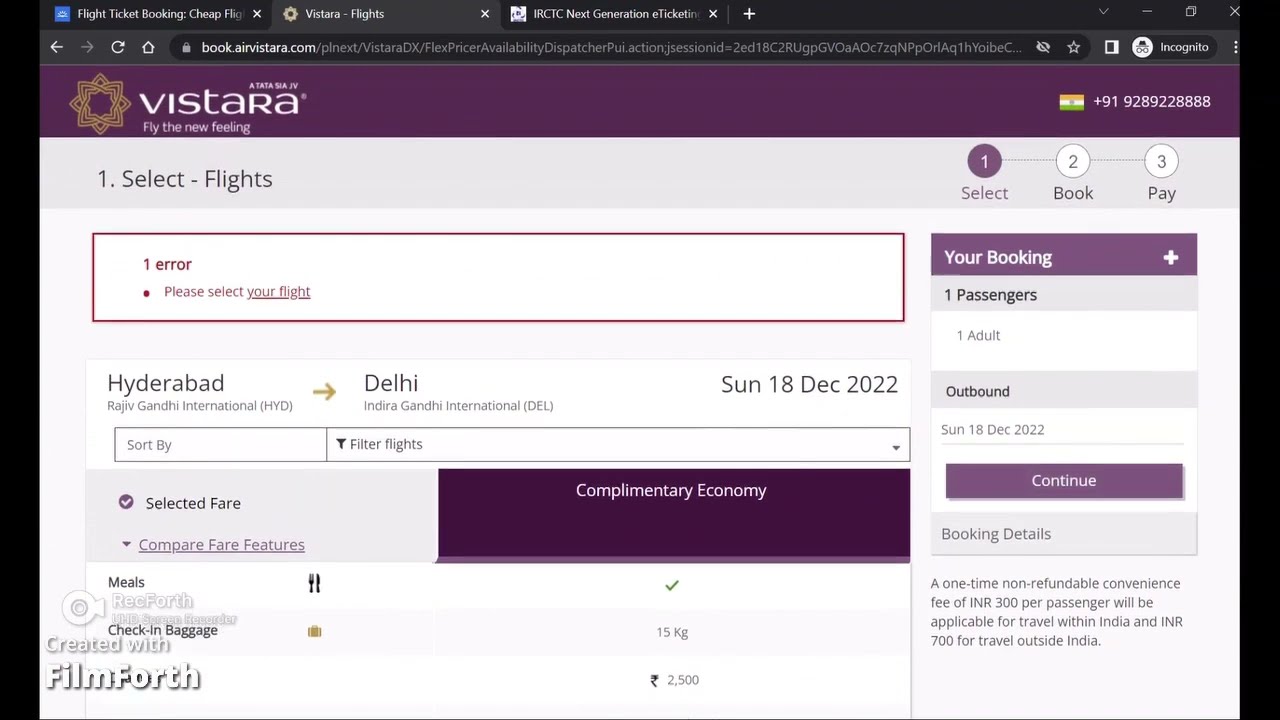Click the Meals cutlery icon
The image size is (1280, 720).
point(314,583)
